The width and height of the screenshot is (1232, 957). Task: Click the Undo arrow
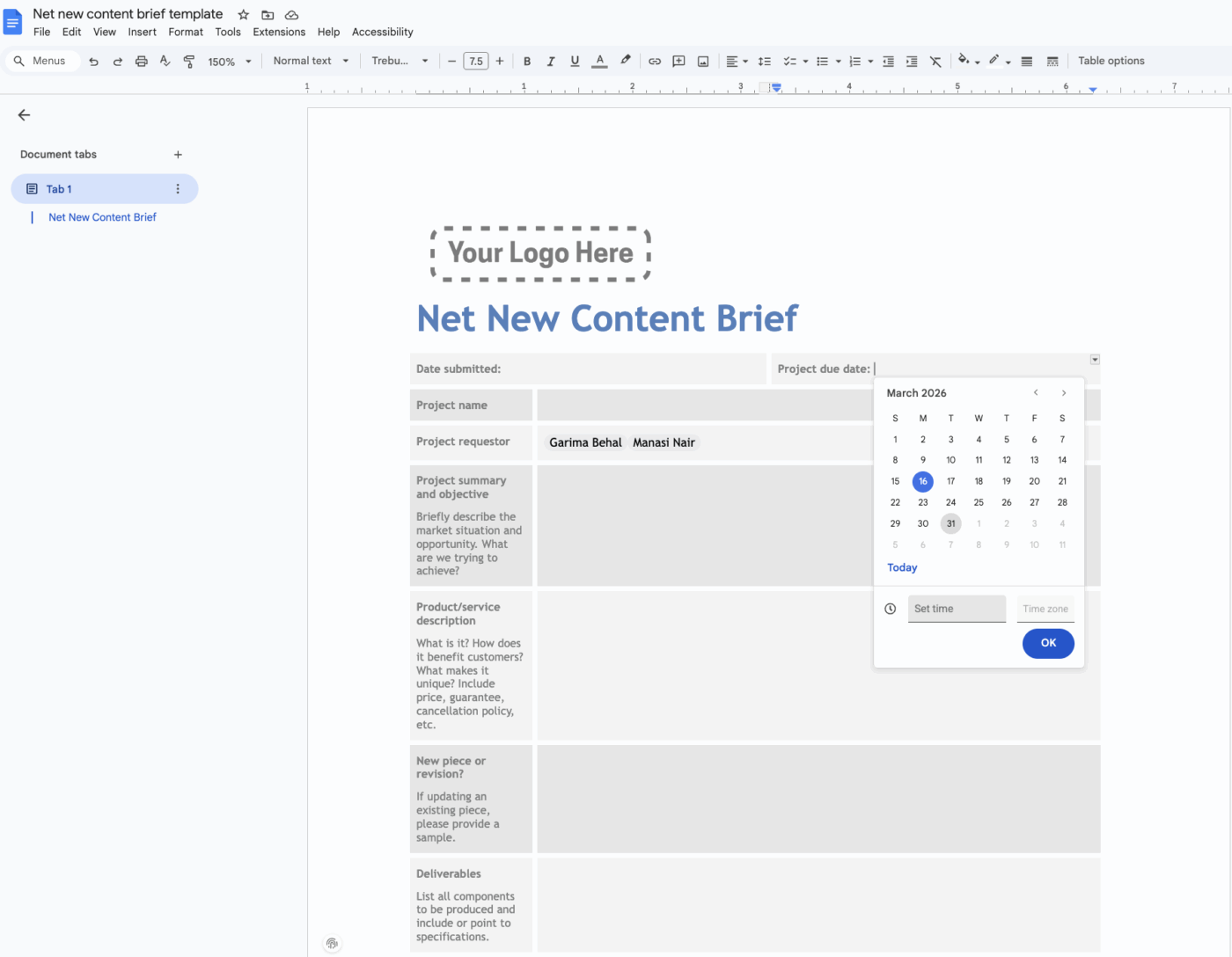click(x=93, y=62)
